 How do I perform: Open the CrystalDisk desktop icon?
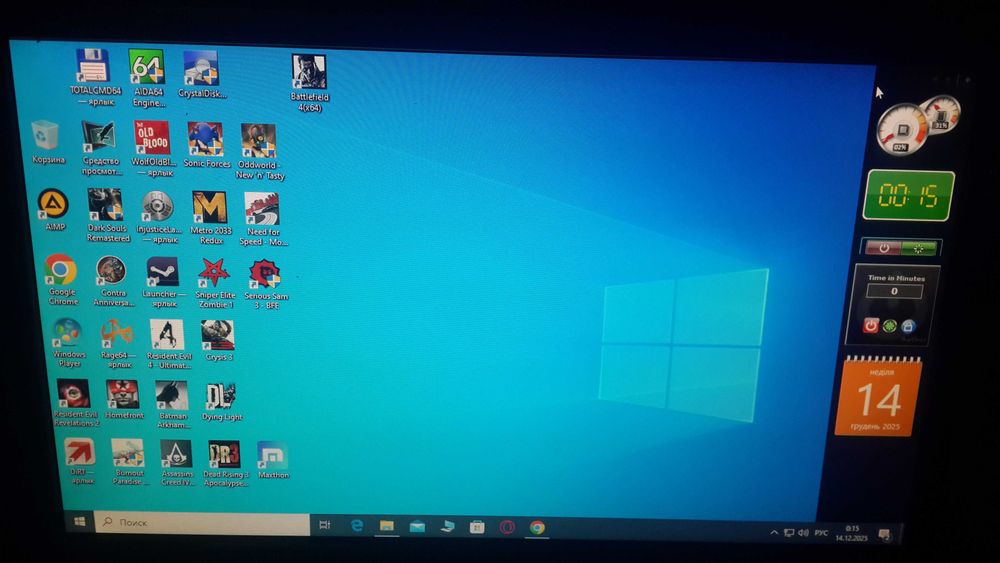click(201, 68)
